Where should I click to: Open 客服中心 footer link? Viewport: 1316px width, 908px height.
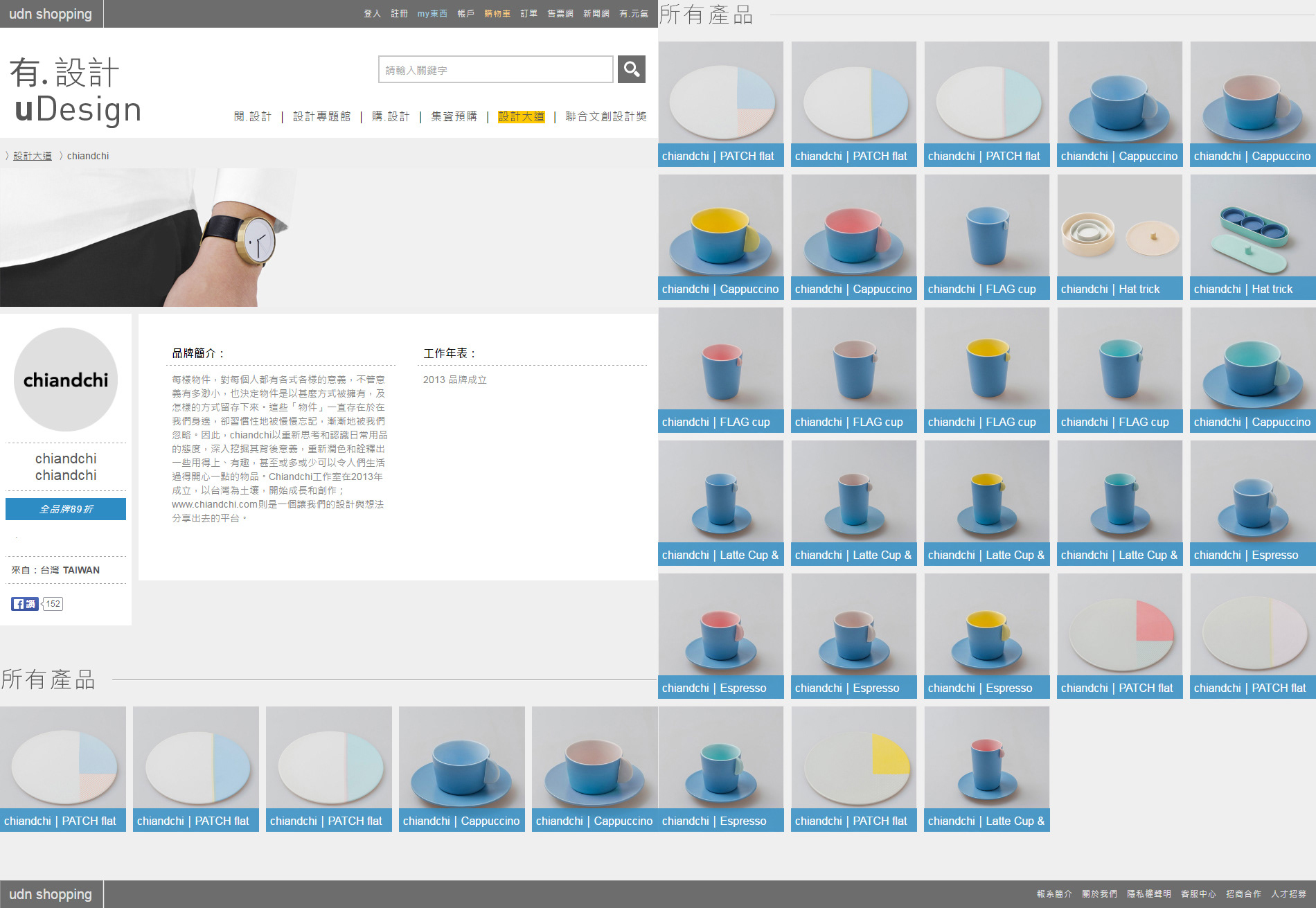1198,894
